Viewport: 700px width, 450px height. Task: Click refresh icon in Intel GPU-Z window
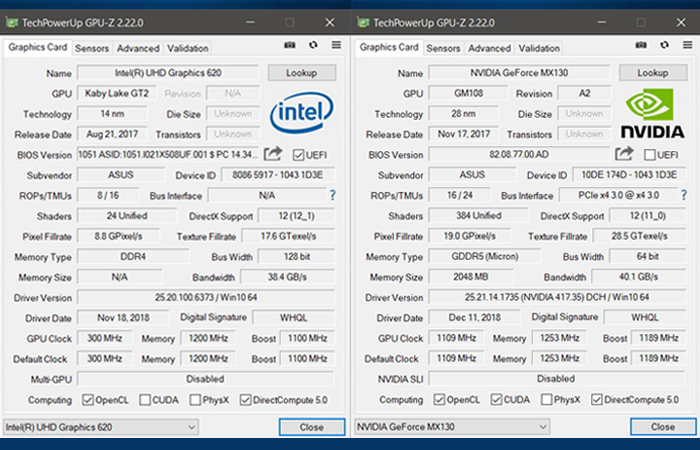(x=313, y=45)
